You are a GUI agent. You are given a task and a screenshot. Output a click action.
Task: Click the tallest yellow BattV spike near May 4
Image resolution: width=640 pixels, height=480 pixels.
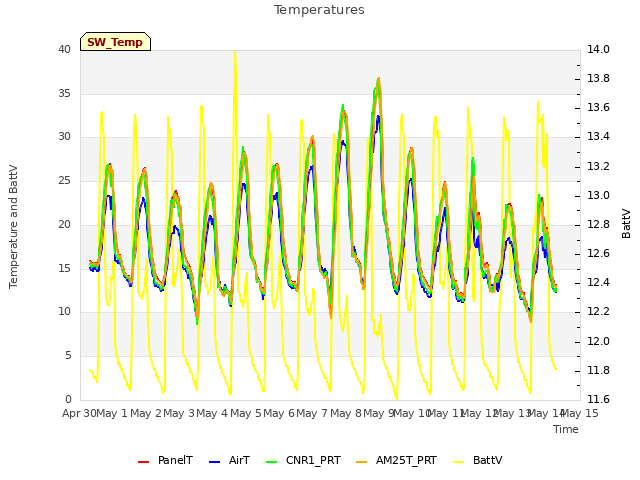click(235, 53)
